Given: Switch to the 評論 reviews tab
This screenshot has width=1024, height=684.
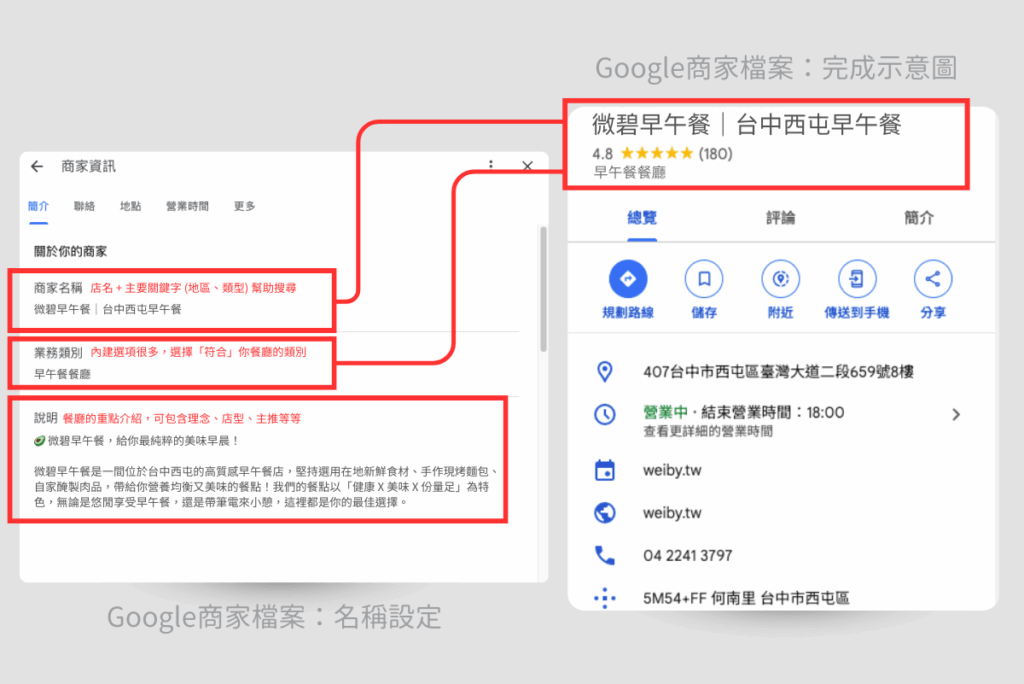Looking at the screenshot, I should pos(780,218).
